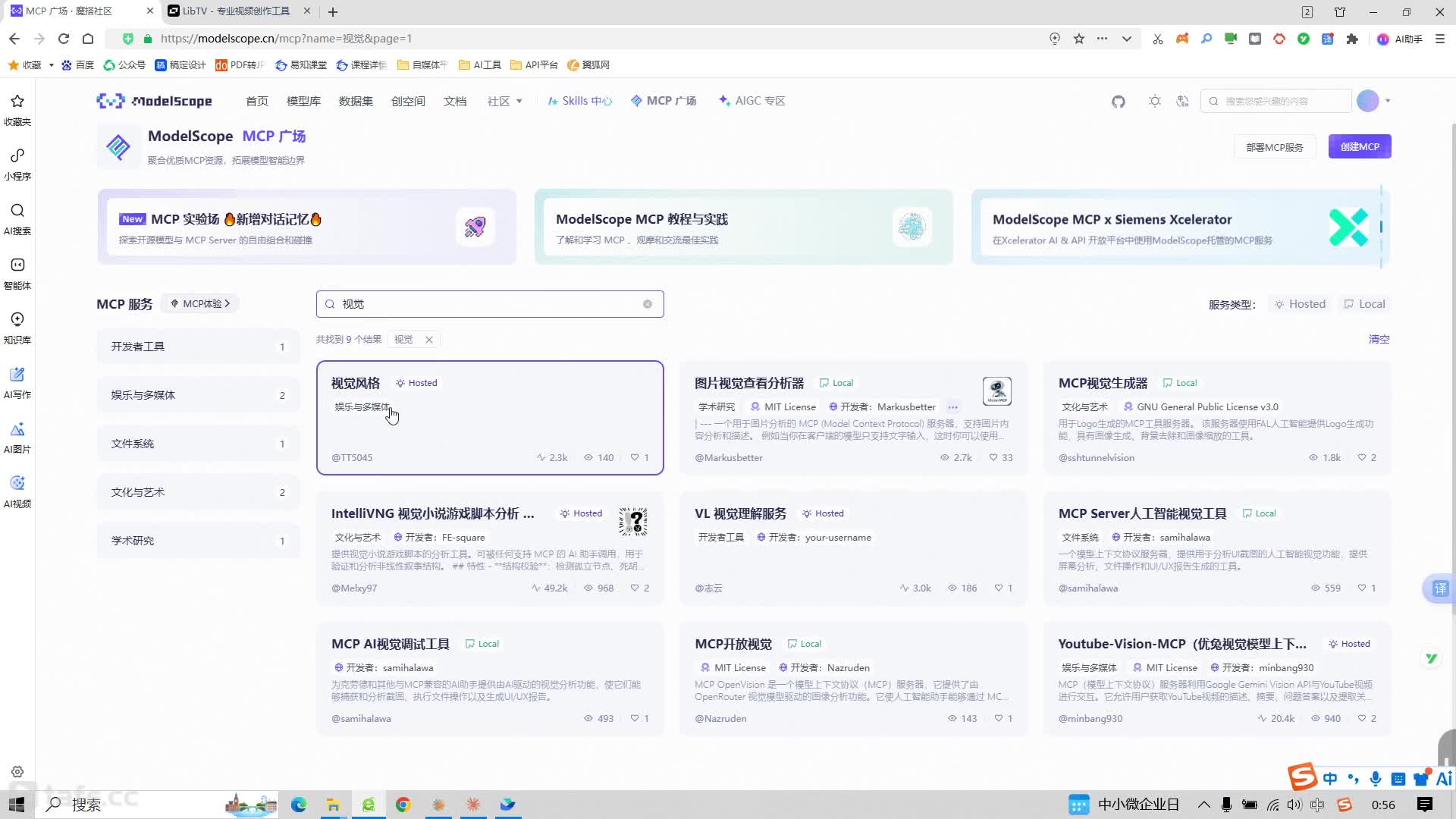Viewport: 1456px width, 819px height.
Task: Filter by 文化与艺术 category in the left list
Action: click(x=199, y=492)
